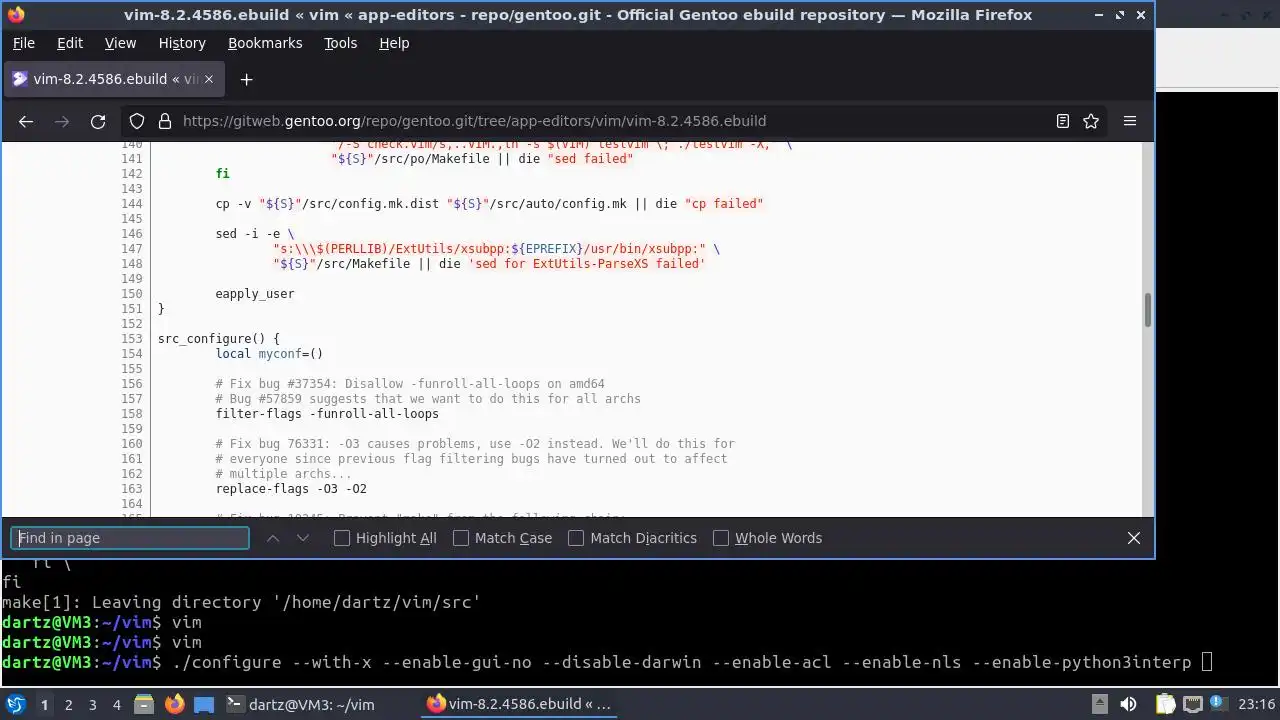Viewport: 1280px width, 720px height.
Task: Close the vim-8.2.4586.ebuild tab
Action: [209, 79]
